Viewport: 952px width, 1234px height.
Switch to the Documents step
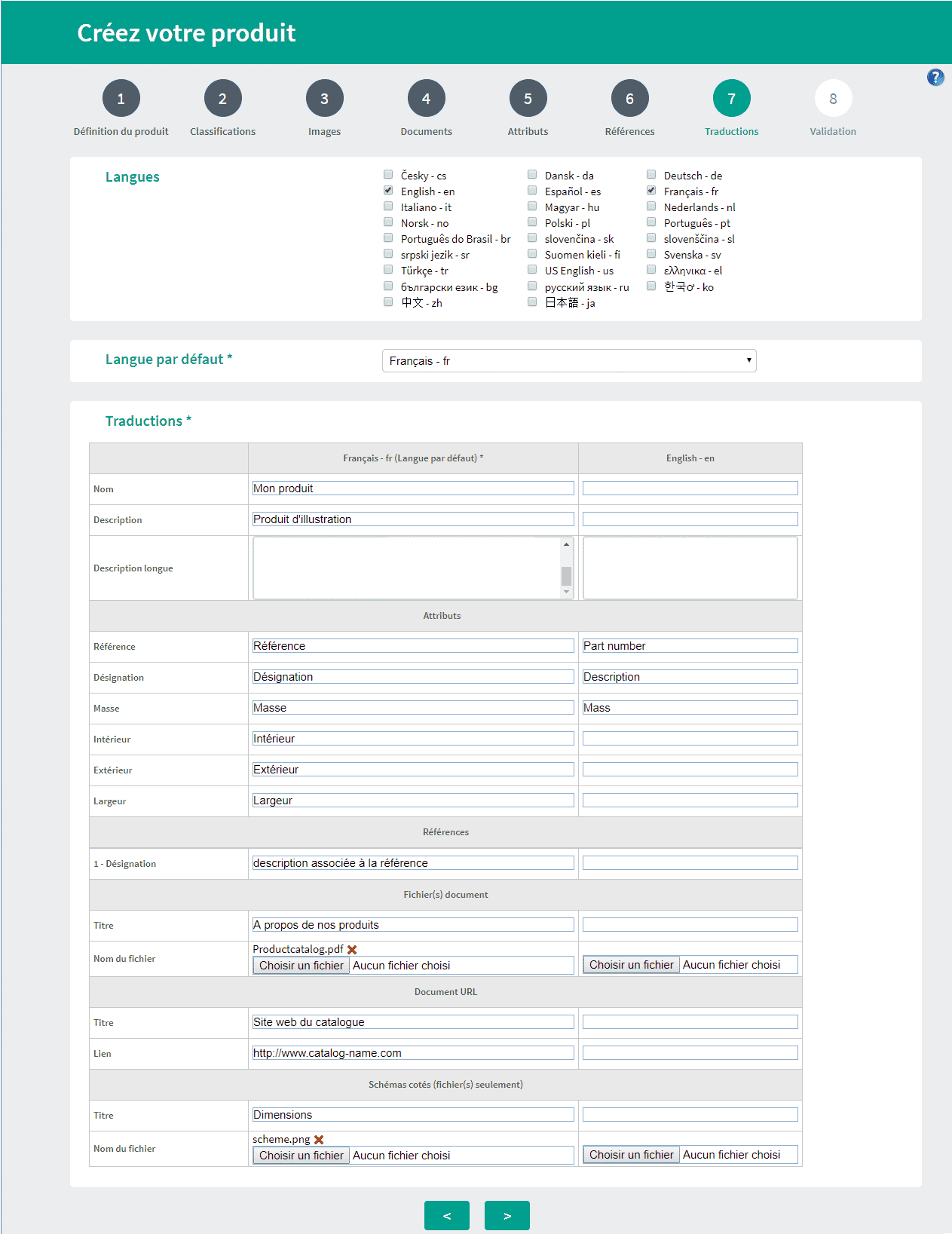(426, 99)
